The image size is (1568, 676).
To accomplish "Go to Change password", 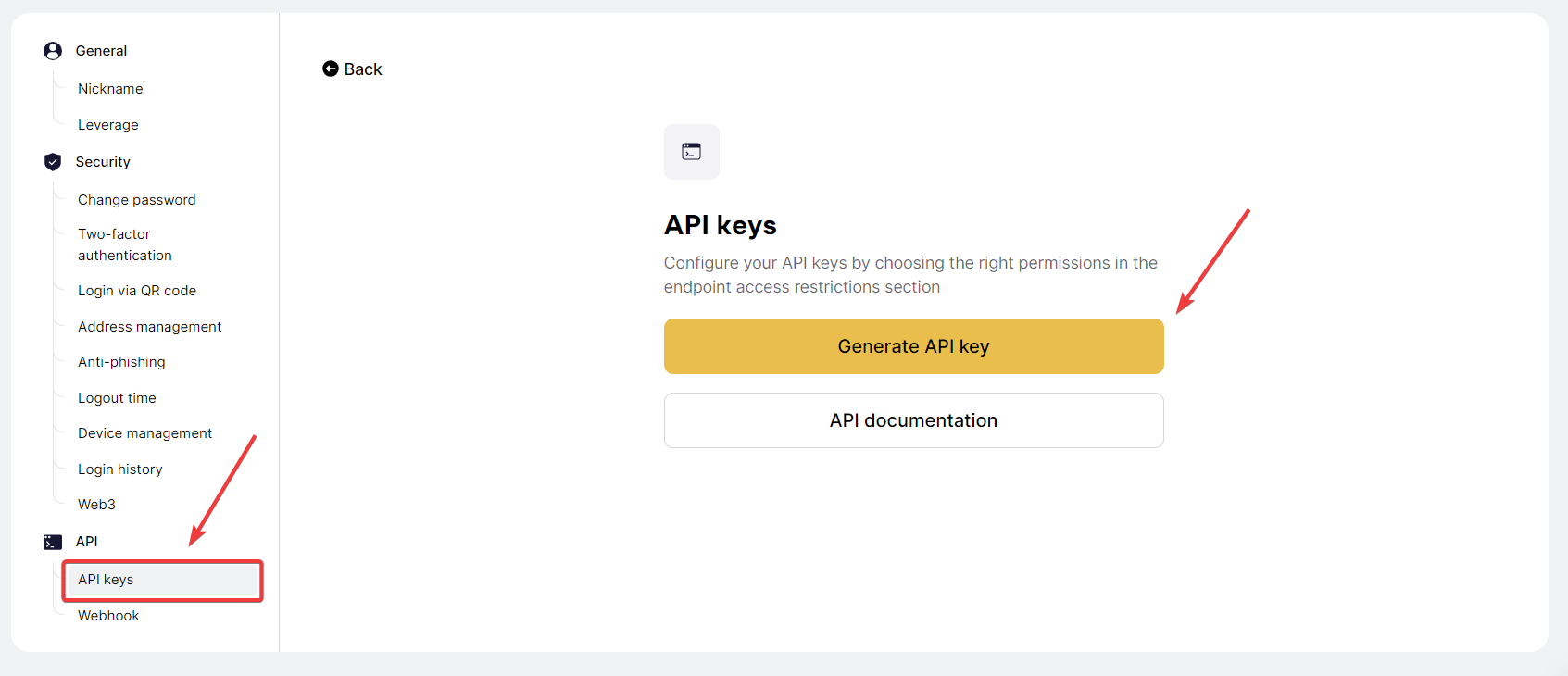I will point(137,200).
